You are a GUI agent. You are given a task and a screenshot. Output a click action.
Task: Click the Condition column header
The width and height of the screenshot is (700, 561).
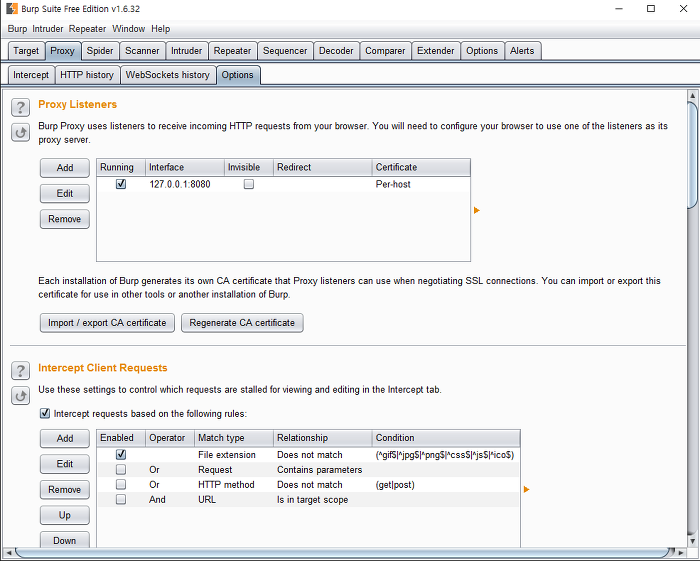[446, 438]
